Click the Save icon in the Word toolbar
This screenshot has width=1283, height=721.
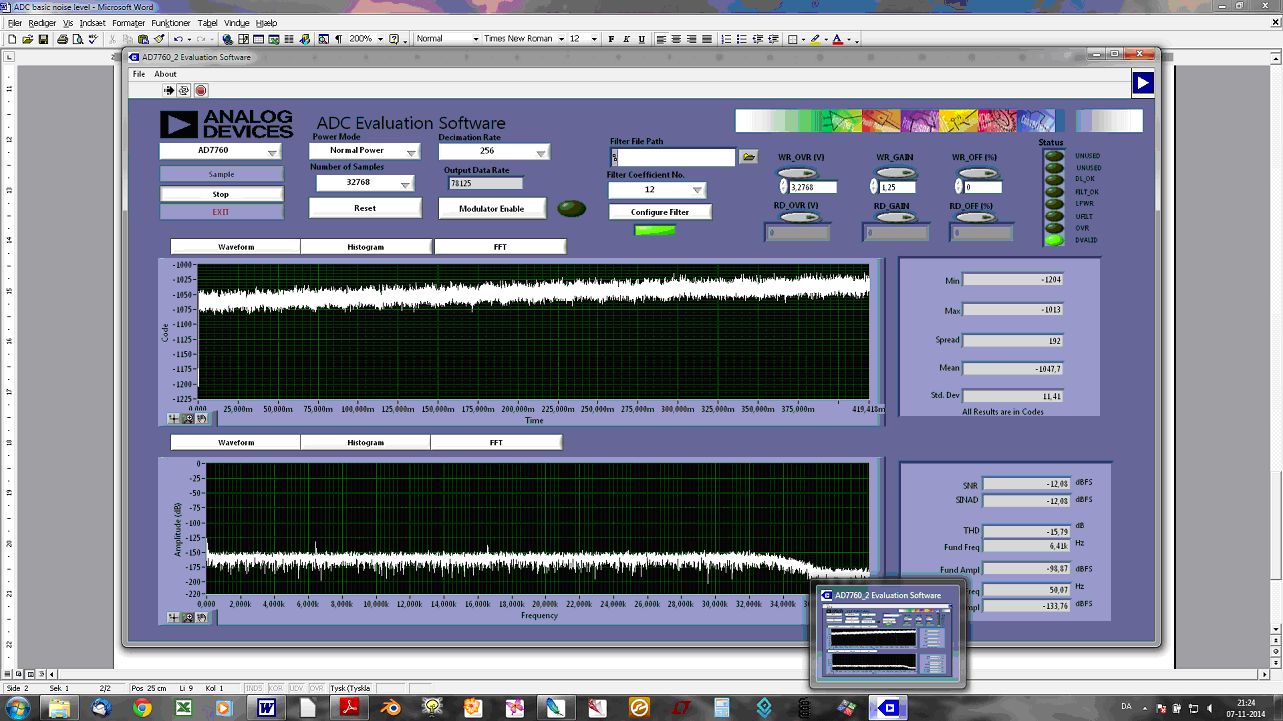[x=43, y=39]
